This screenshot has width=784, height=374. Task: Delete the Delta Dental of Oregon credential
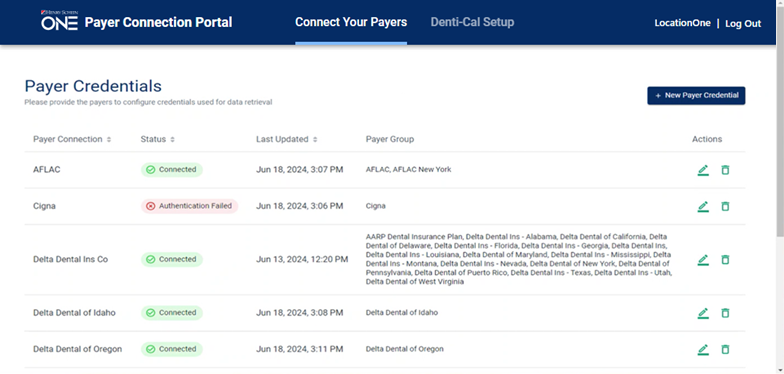click(725, 349)
